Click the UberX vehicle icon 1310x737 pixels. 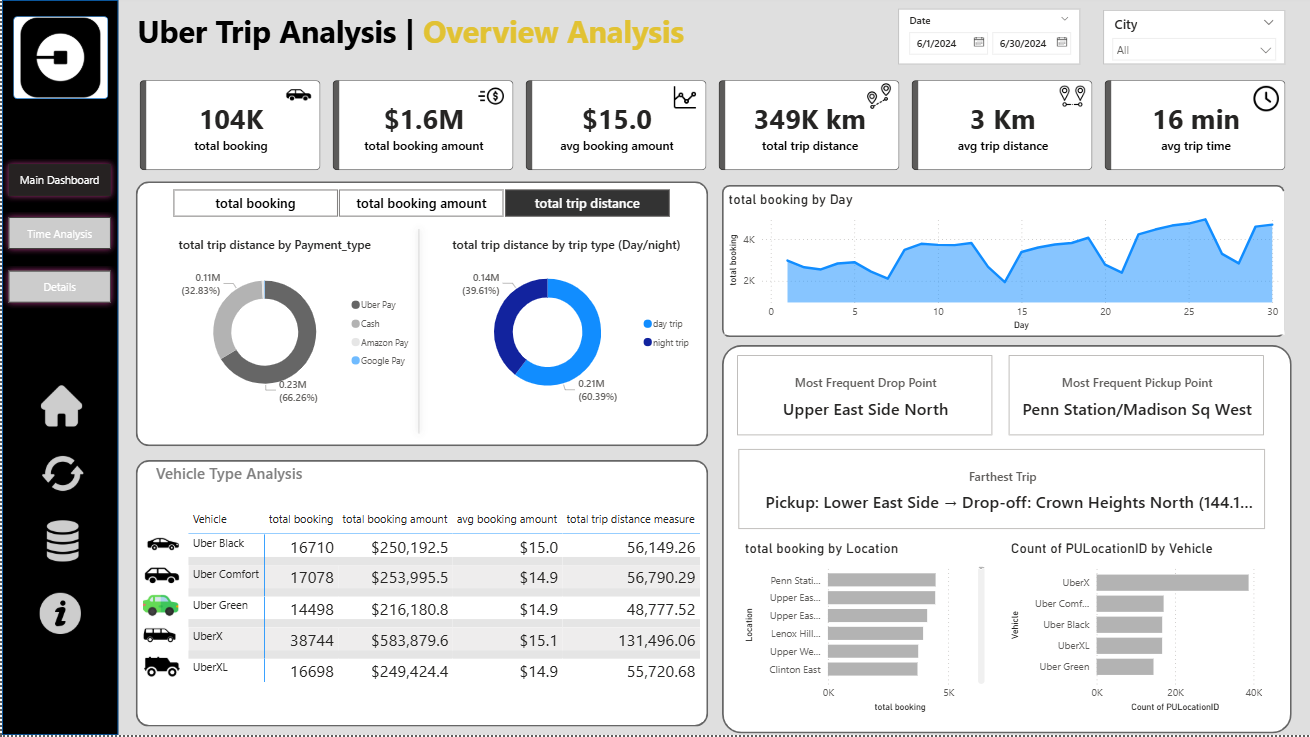tap(160, 635)
